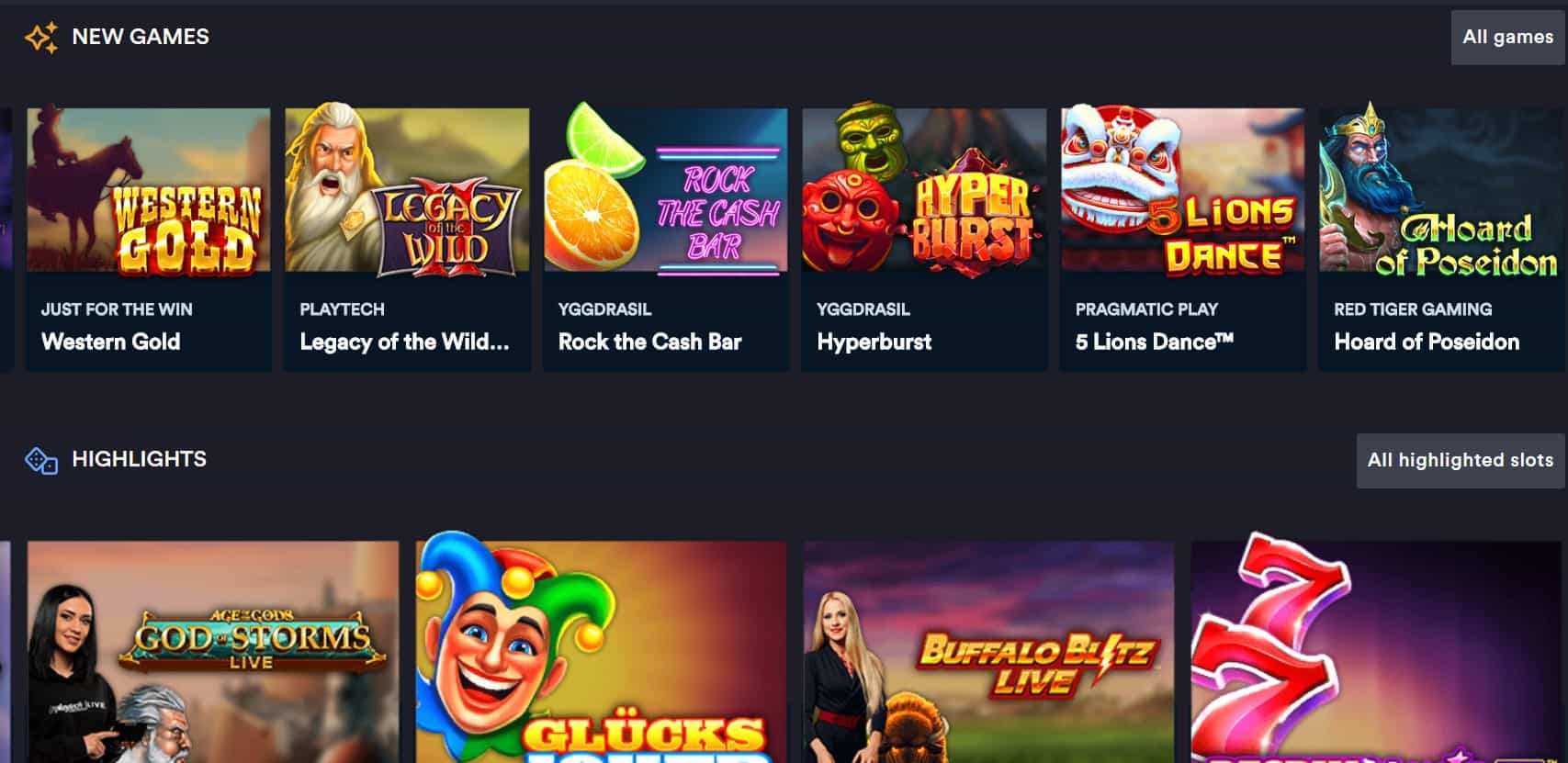Click the NEW GAMES section heading

pos(141,37)
